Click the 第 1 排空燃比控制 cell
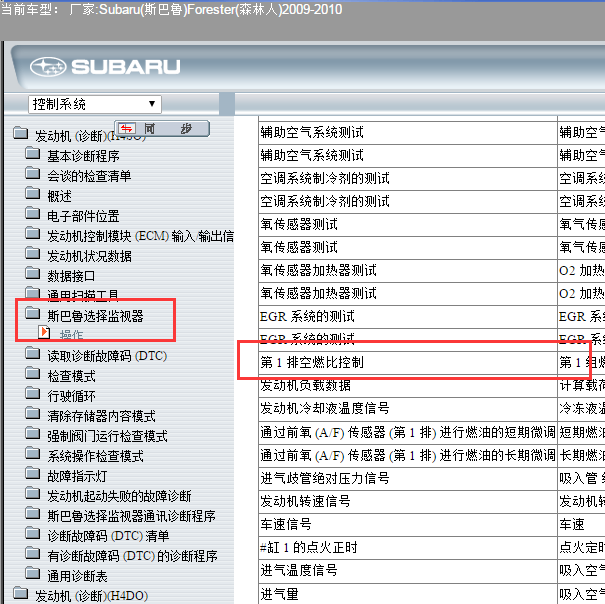 [408, 362]
